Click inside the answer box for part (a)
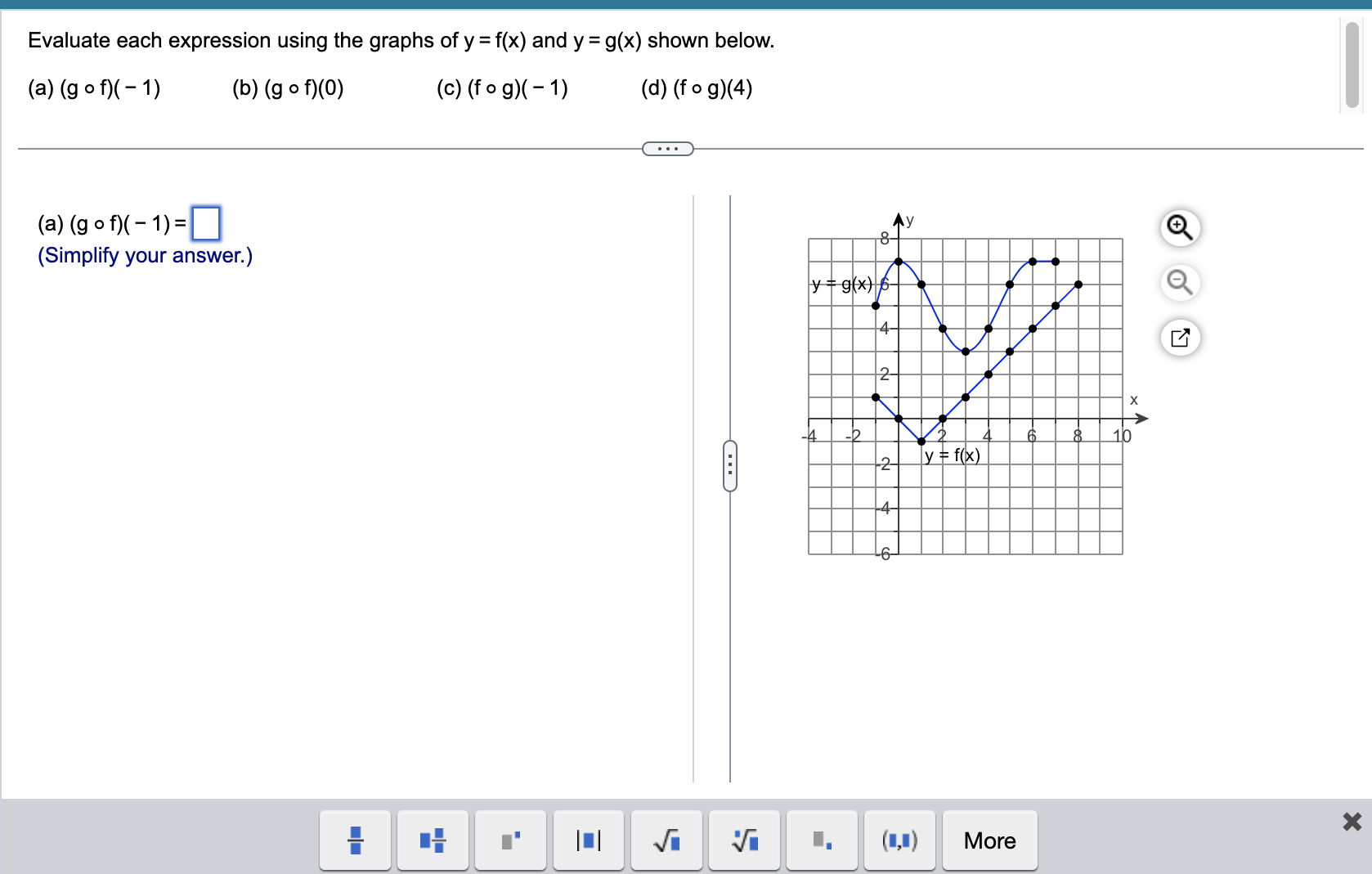The width and height of the screenshot is (1372, 874). pos(207,223)
